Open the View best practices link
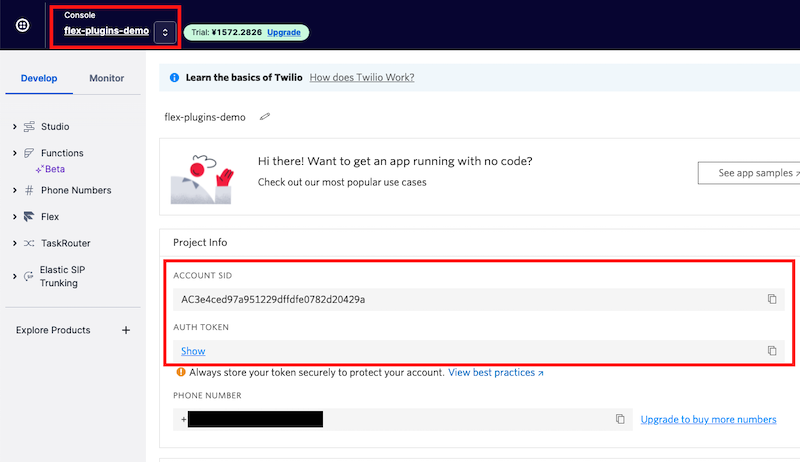 [x=495, y=372]
